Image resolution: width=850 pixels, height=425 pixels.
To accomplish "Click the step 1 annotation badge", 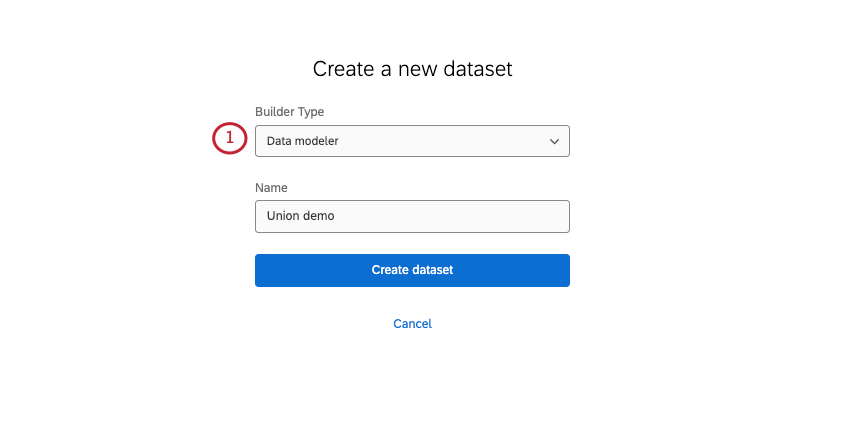I will [229, 139].
